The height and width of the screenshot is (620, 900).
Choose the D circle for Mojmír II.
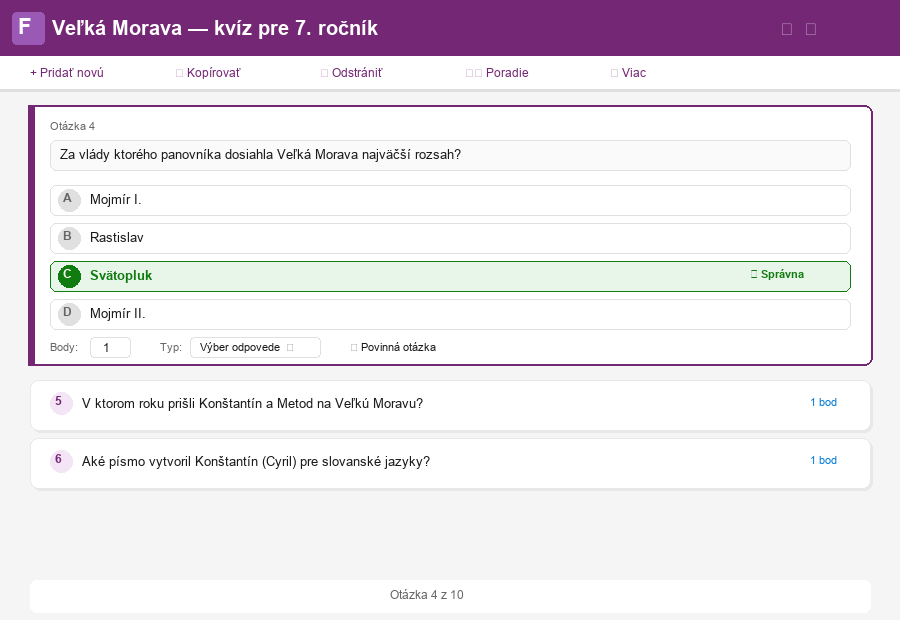(x=68, y=314)
